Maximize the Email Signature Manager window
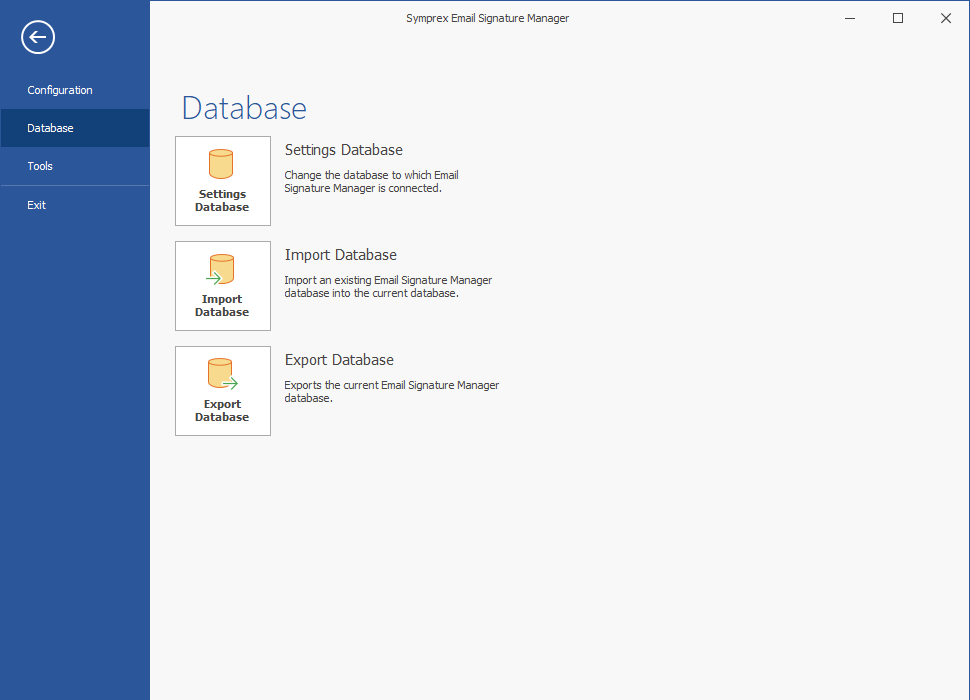This screenshot has height=700, width=970. pyautogui.click(x=898, y=19)
